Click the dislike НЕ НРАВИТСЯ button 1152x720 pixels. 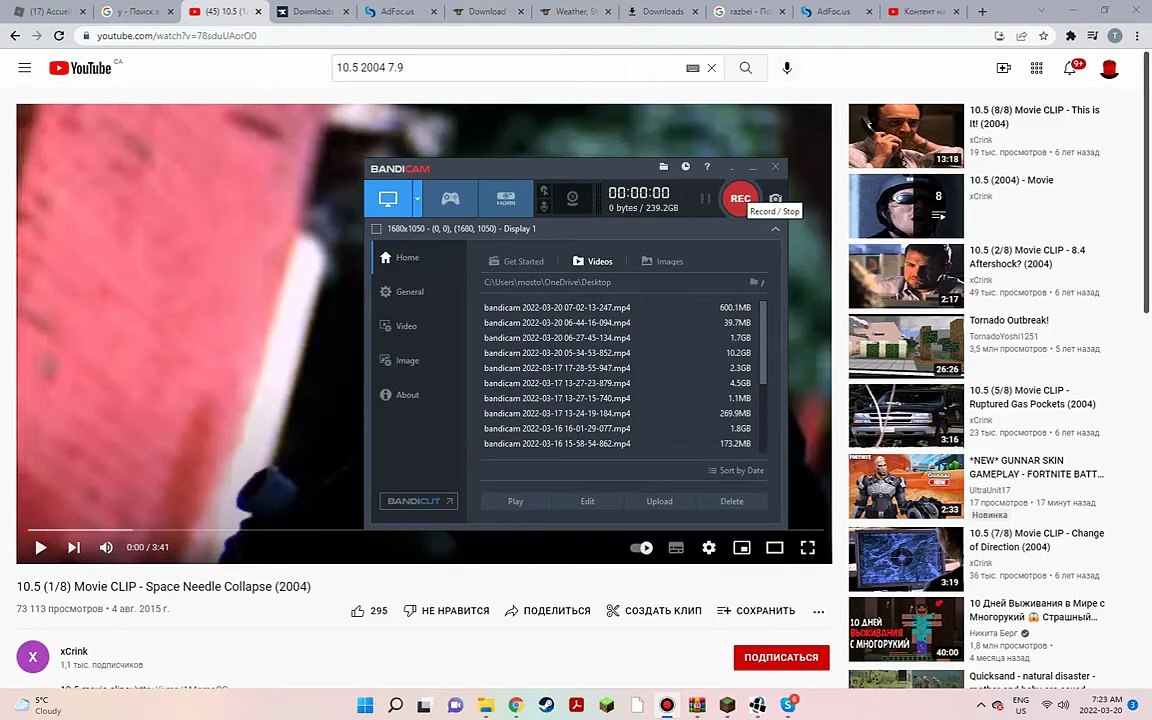click(x=446, y=611)
